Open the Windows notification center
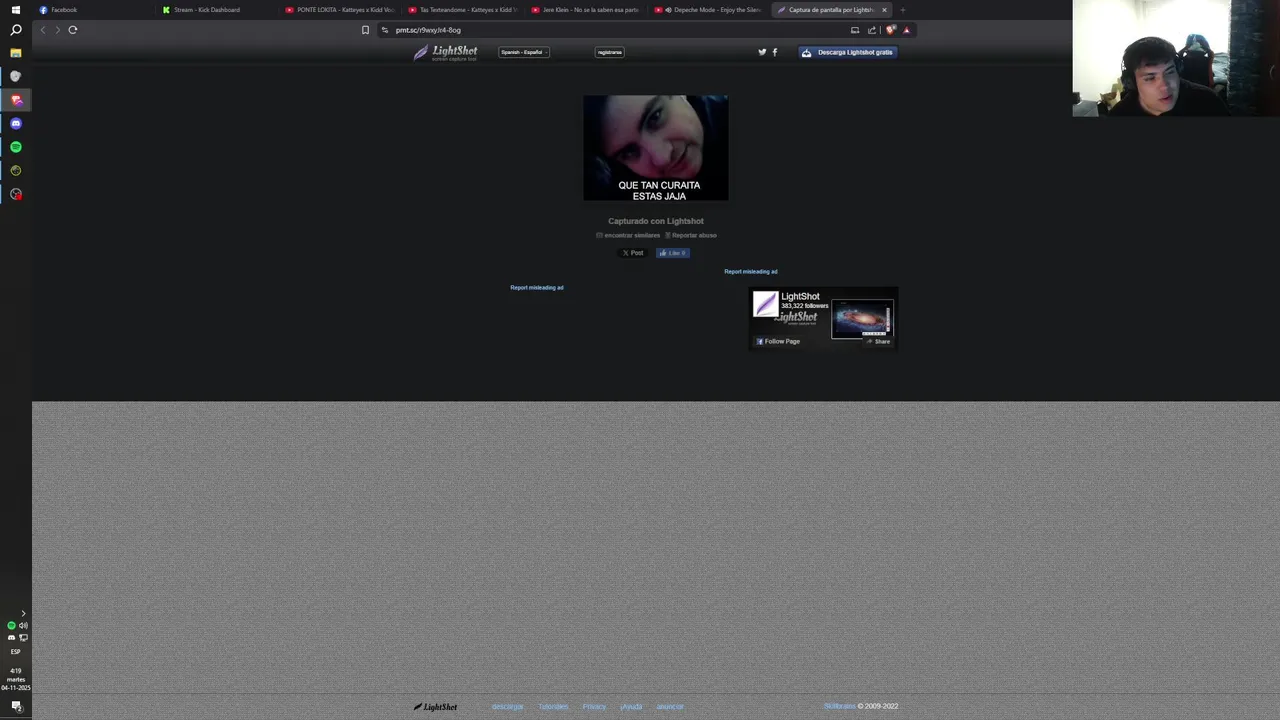The width and height of the screenshot is (1280, 720). pos(15,706)
